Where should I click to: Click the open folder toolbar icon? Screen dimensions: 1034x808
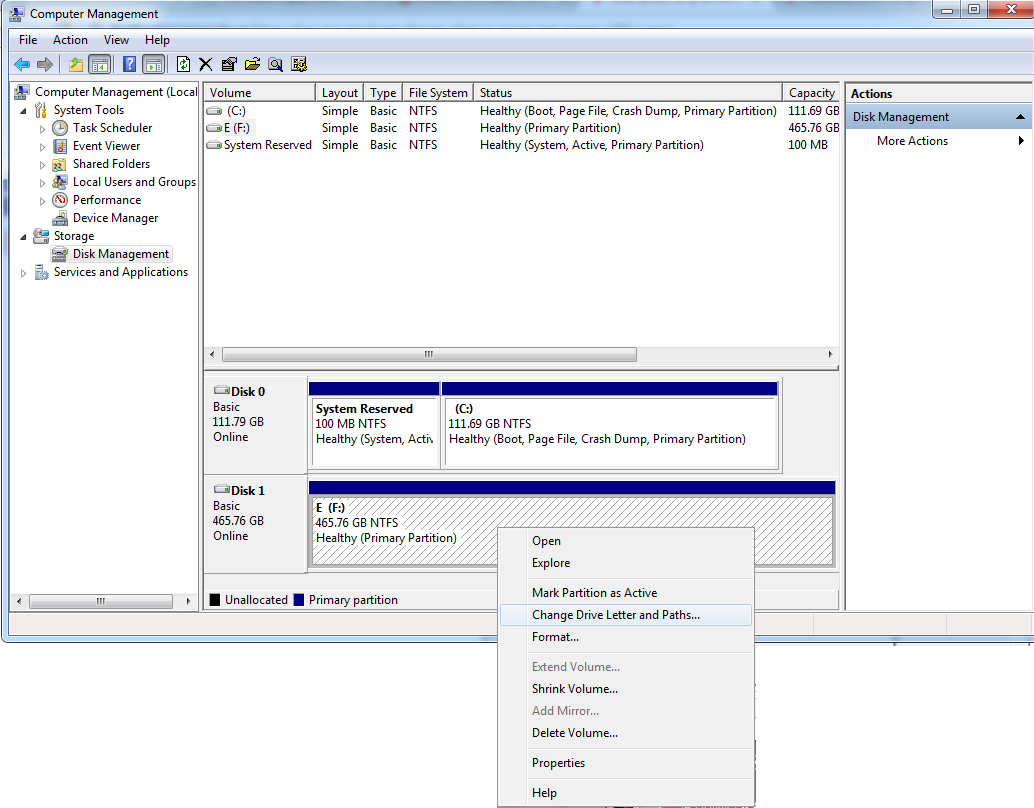252,64
